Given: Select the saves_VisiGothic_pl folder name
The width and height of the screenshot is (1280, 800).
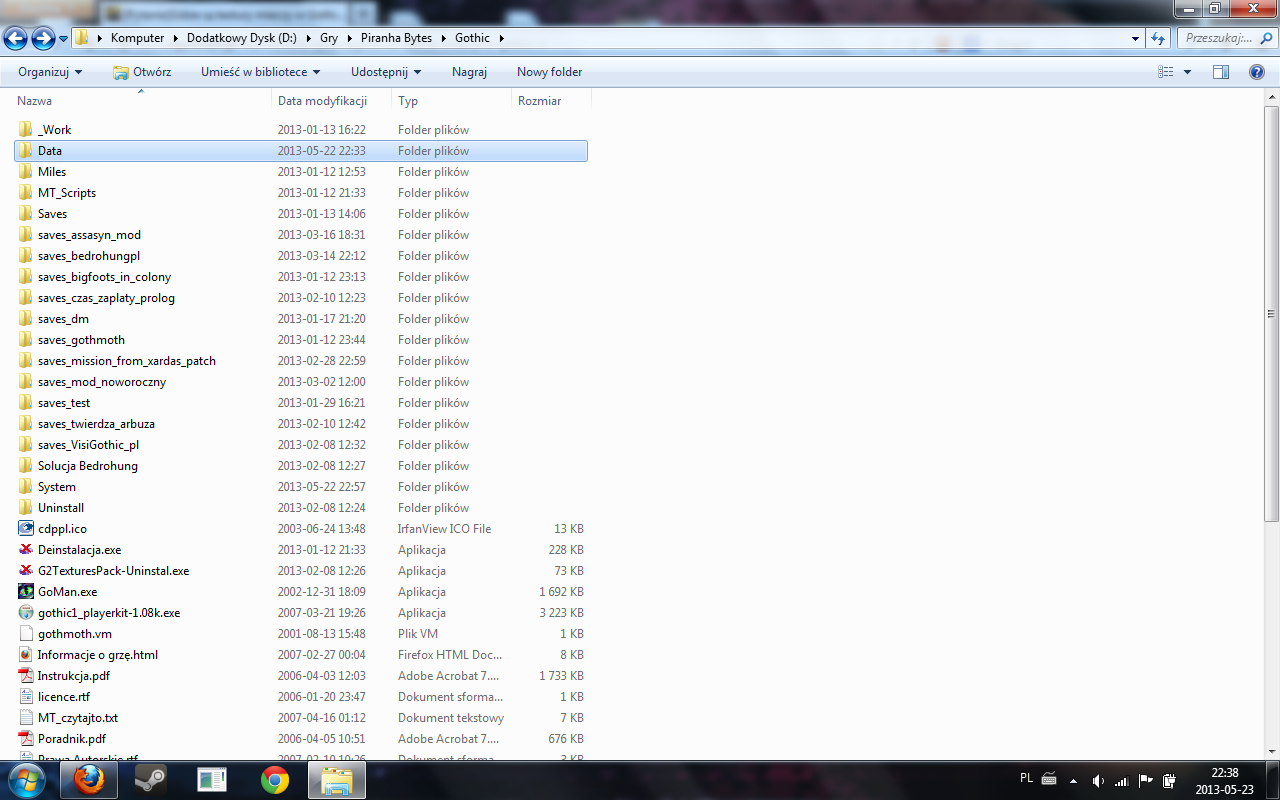Looking at the screenshot, I should coord(88,445).
